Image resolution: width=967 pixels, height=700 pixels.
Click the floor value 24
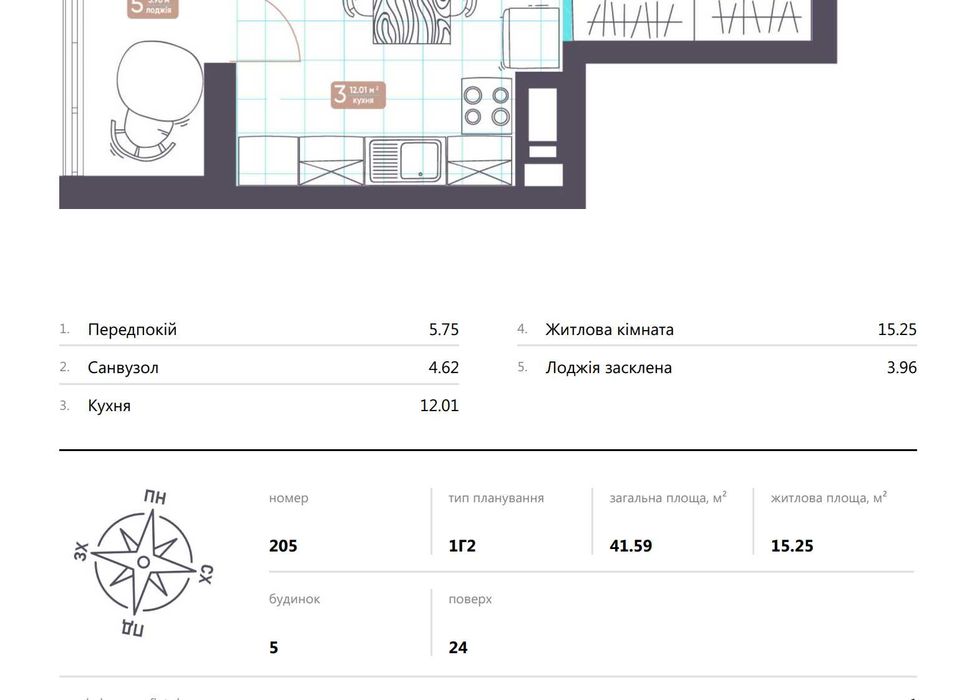click(458, 647)
